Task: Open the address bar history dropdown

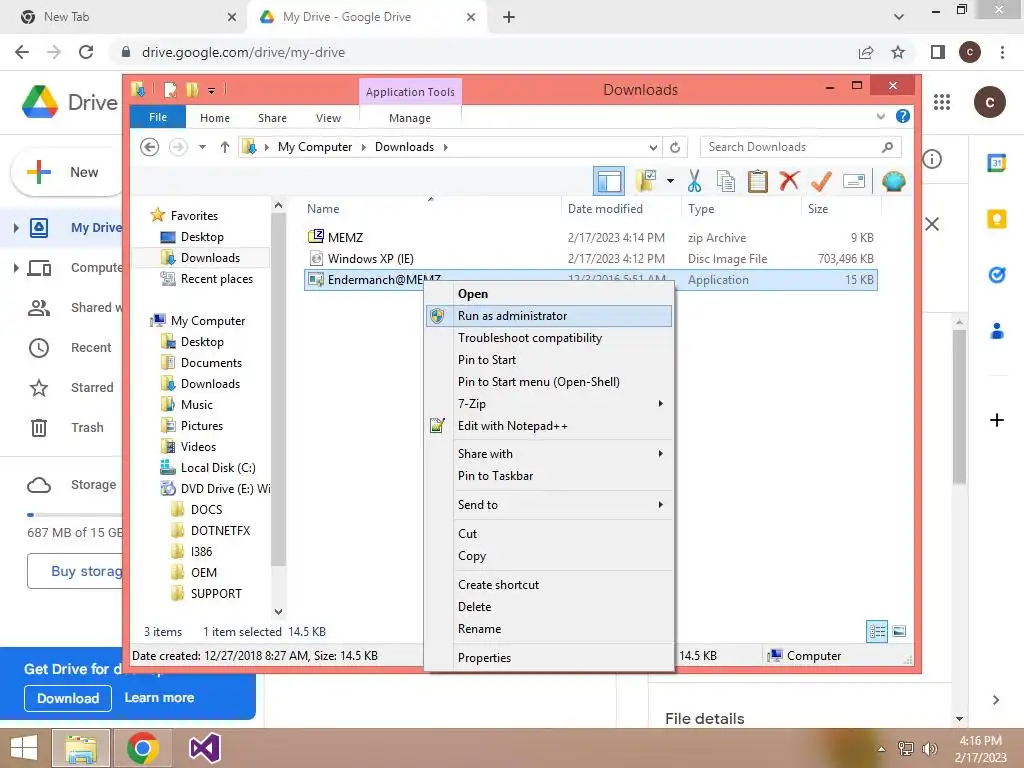Action: (653, 147)
